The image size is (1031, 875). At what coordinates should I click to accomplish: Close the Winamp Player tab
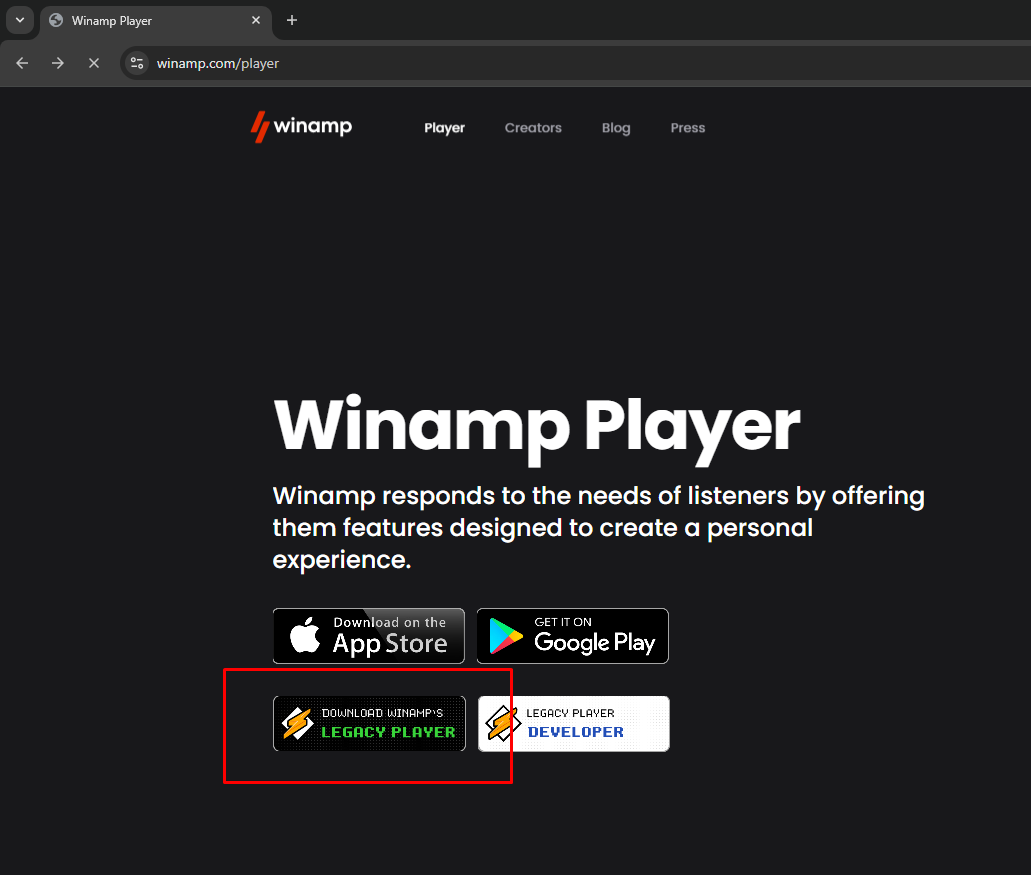pyautogui.click(x=256, y=20)
